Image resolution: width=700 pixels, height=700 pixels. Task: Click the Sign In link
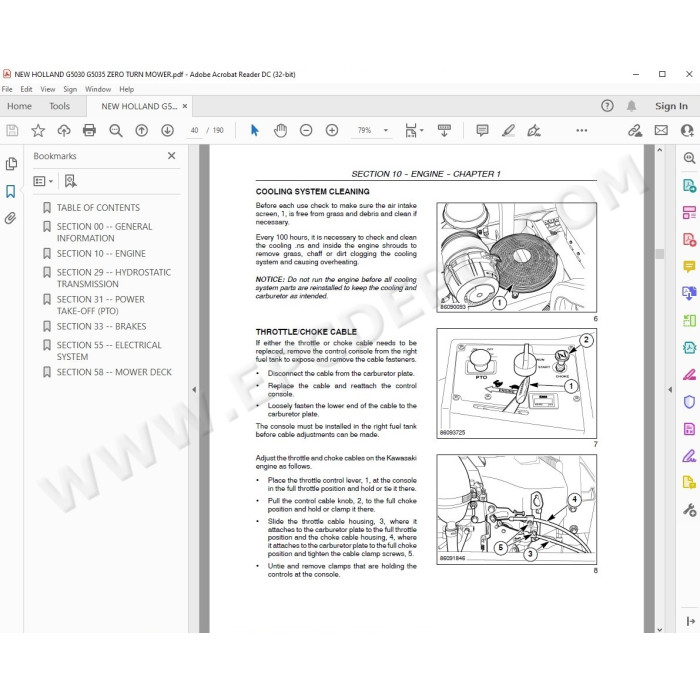coord(671,106)
